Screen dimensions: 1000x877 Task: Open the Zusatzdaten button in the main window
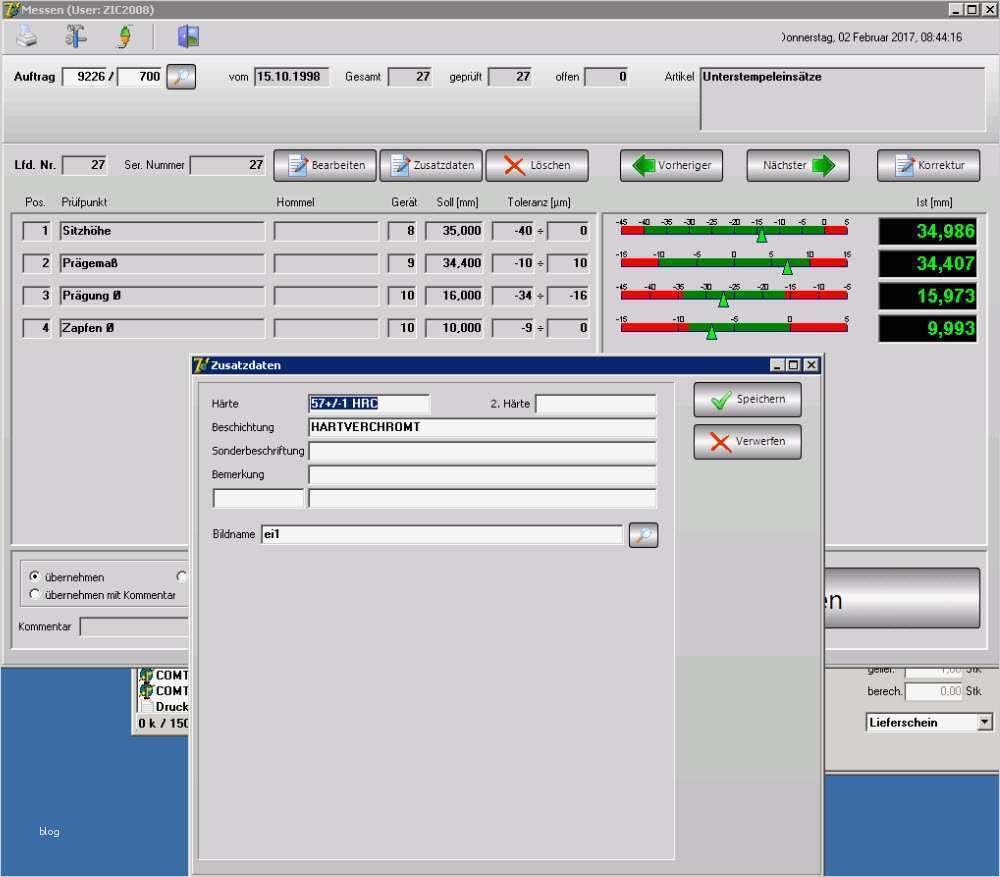click(431, 165)
